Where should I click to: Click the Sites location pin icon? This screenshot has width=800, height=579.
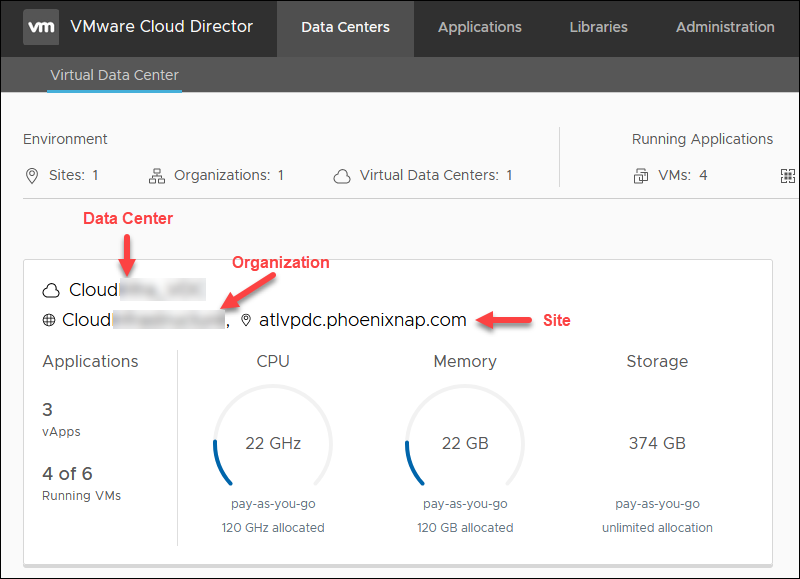point(32,176)
